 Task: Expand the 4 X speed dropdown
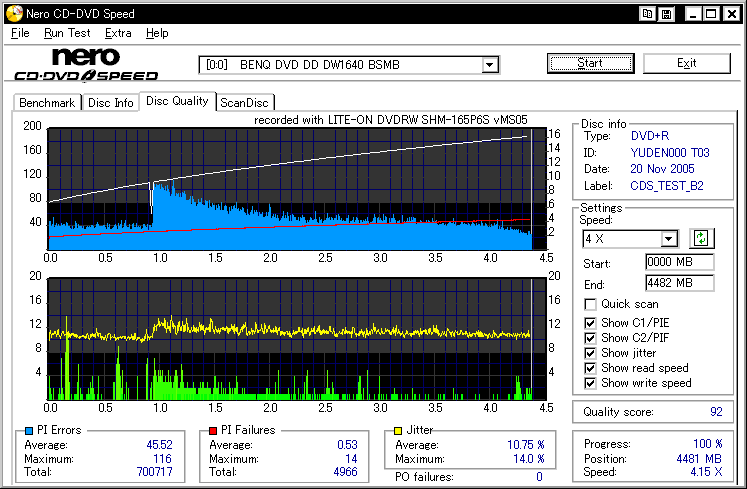click(x=669, y=239)
